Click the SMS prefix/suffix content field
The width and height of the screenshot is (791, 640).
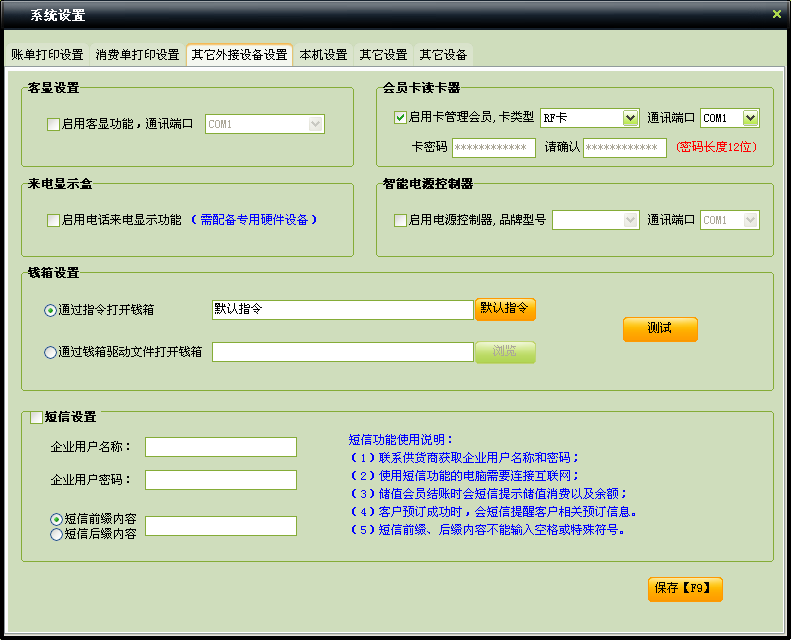point(220,526)
